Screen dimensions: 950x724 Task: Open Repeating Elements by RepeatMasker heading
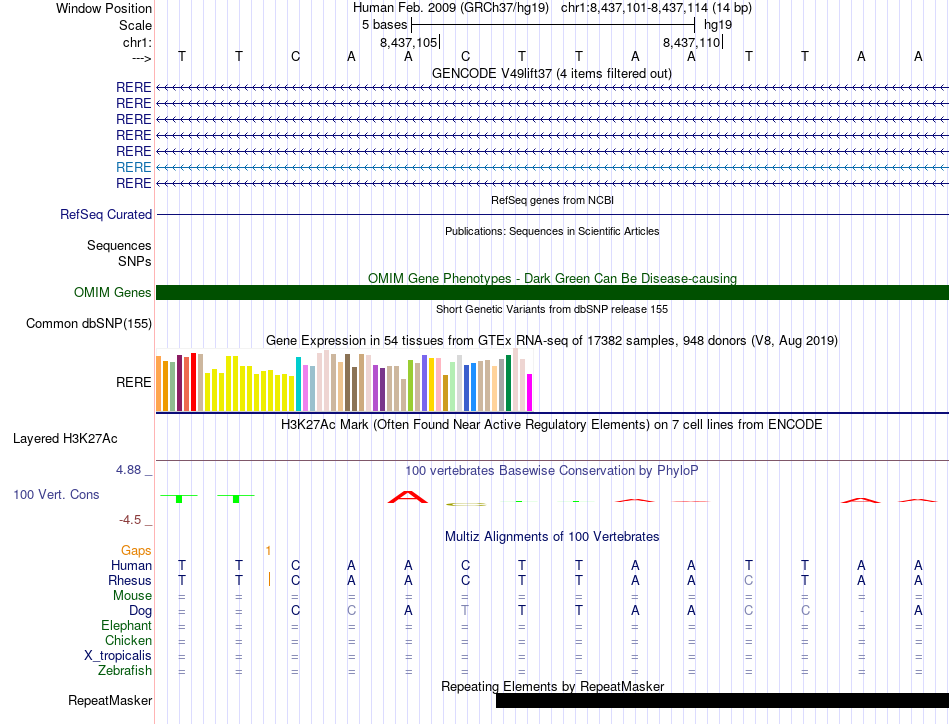552,686
